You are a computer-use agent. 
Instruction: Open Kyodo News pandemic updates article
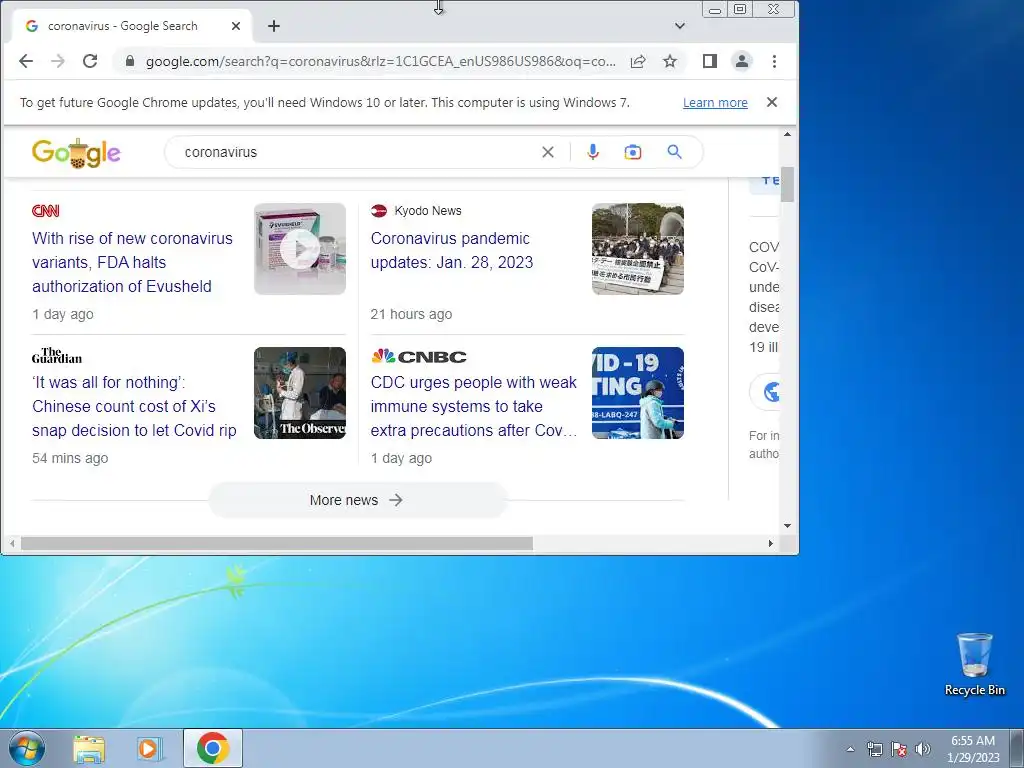(x=452, y=250)
